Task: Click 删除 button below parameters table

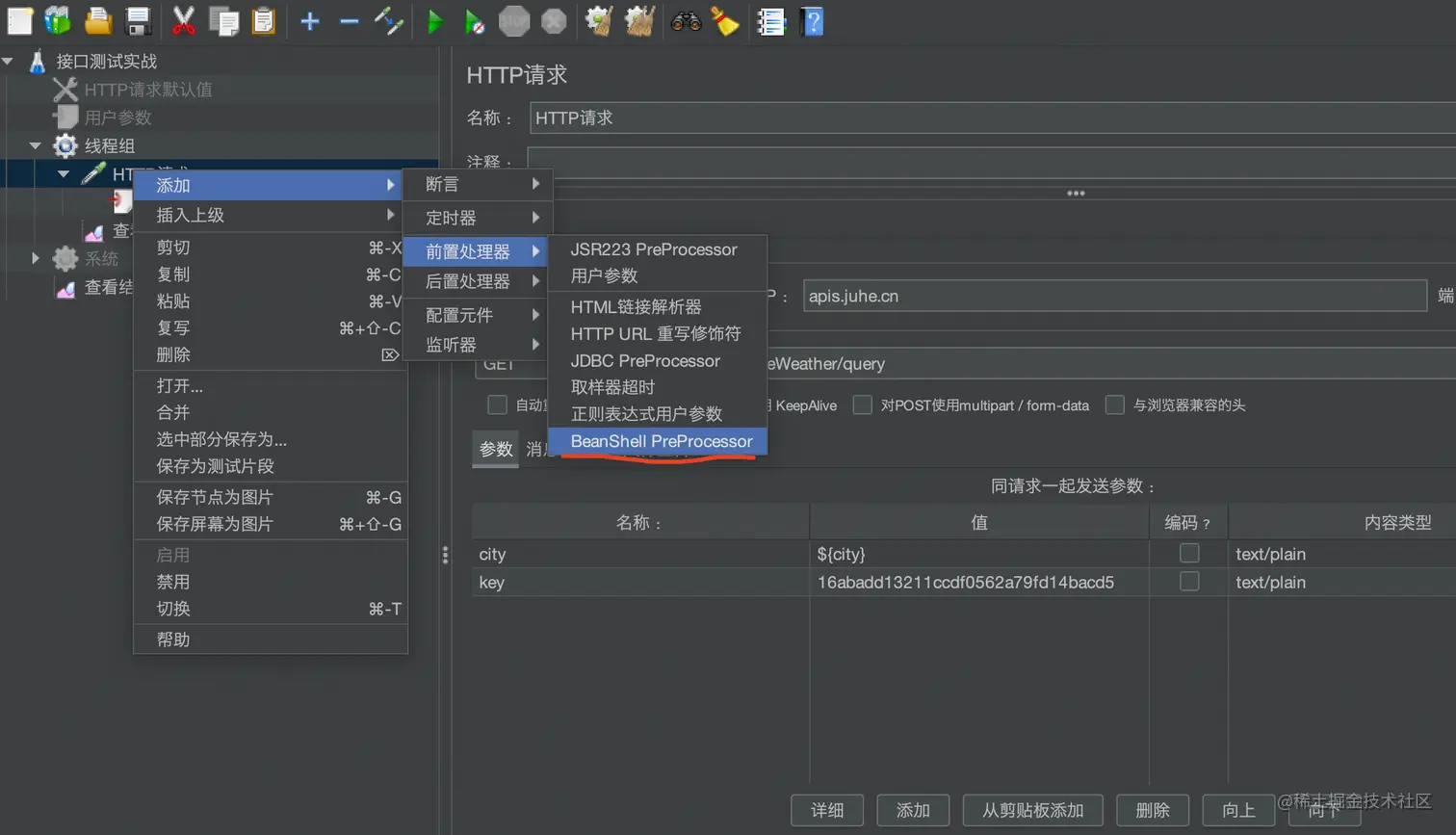Action: click(1153, 810)
